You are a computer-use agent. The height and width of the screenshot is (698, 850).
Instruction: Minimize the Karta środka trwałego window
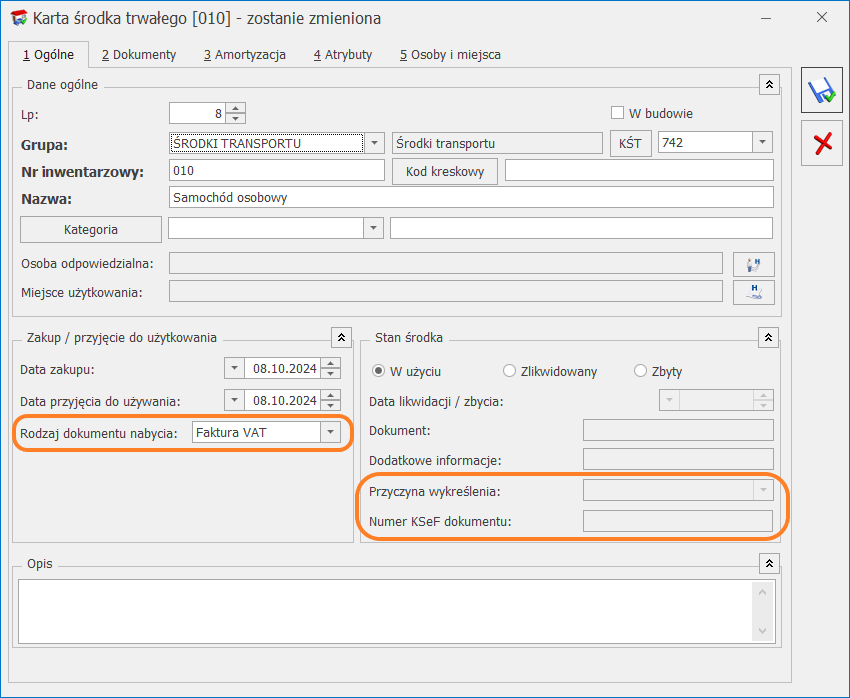click(x=765, y=18)
